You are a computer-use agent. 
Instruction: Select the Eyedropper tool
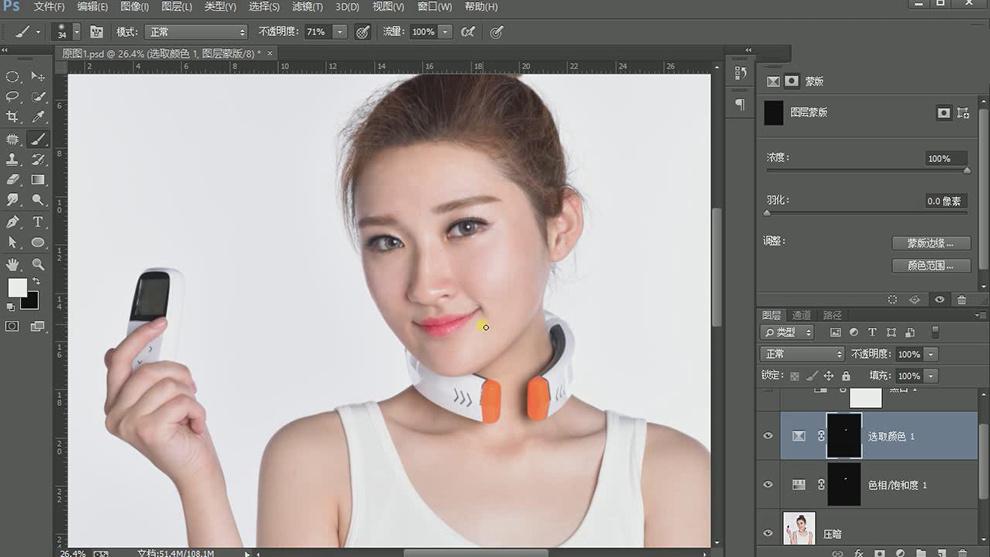click(38, 118)
